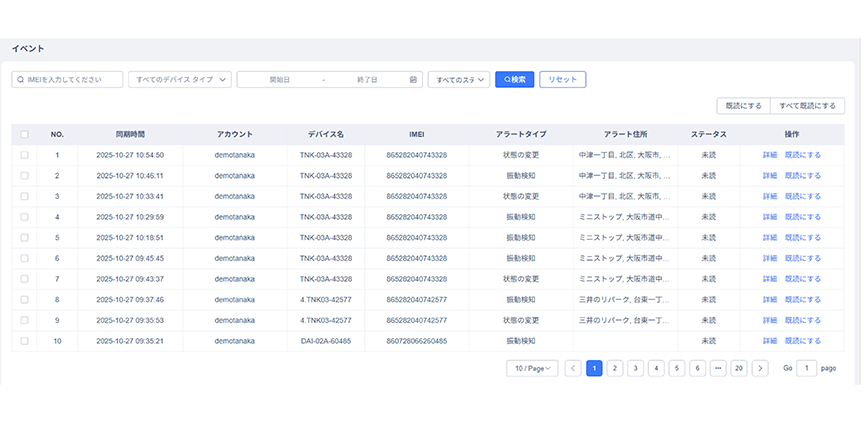Open the 10 / Page size dropdown

point(532,368)
